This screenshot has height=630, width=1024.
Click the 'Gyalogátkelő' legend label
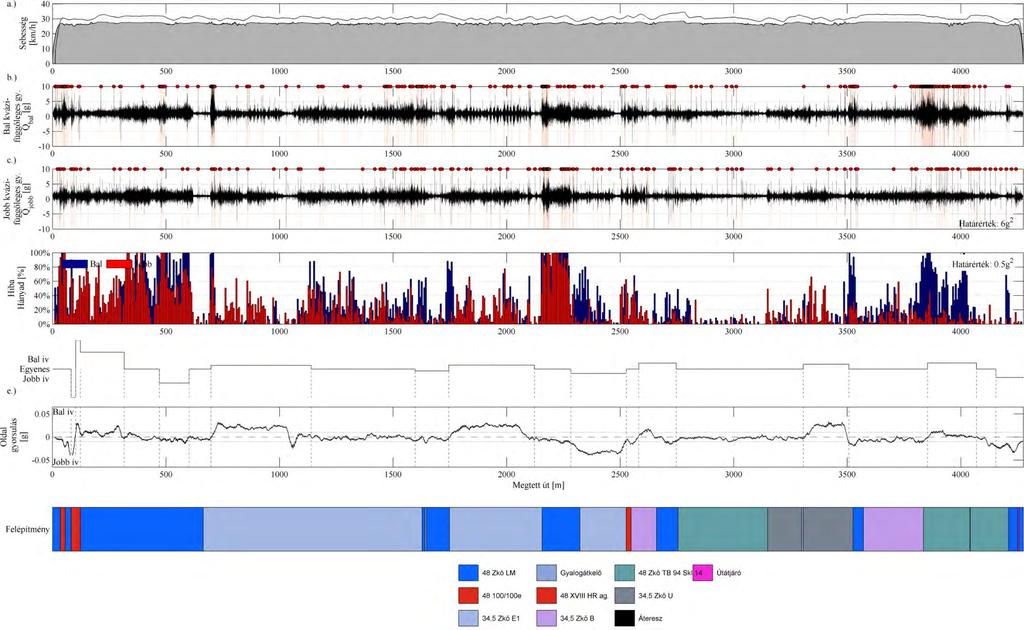point(581,573)
